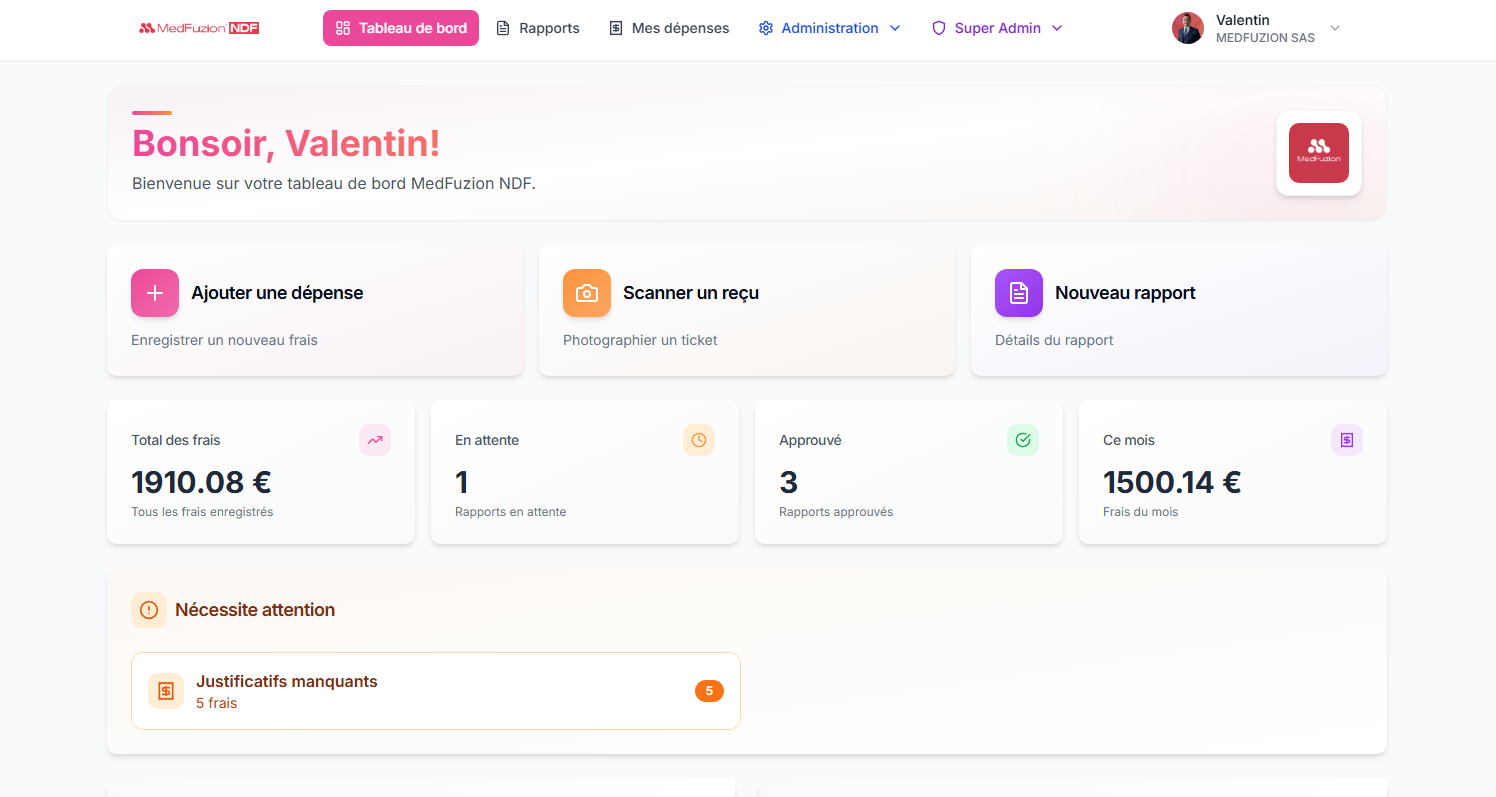Click the clock icon on the En attente card
This screenshot has width=1496, height=797.
pos(698,439)
